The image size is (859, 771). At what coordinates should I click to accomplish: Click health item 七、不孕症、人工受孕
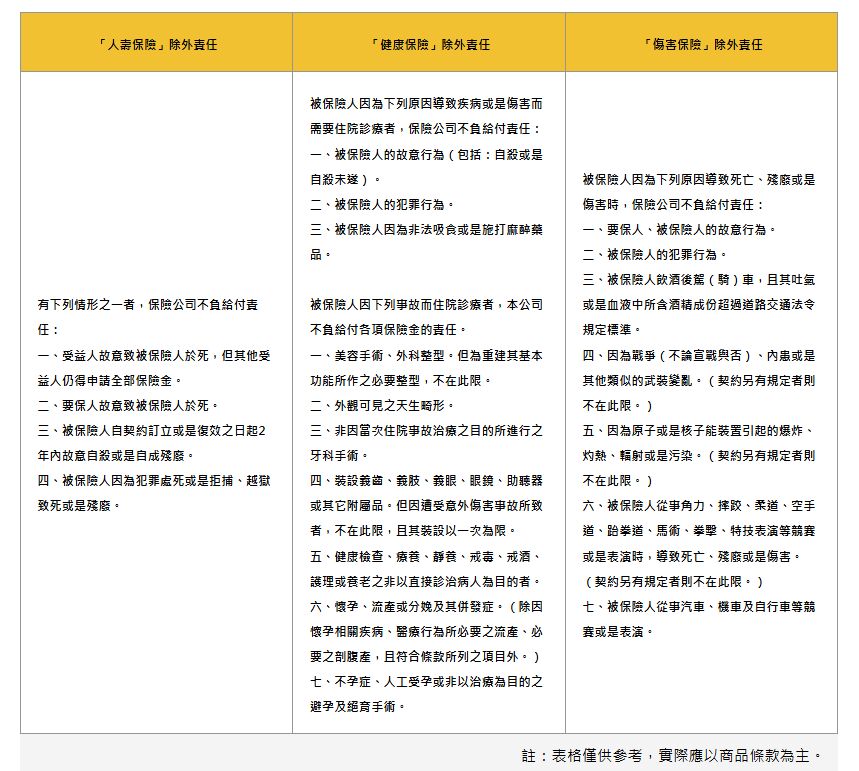click(x=426, y=681)
